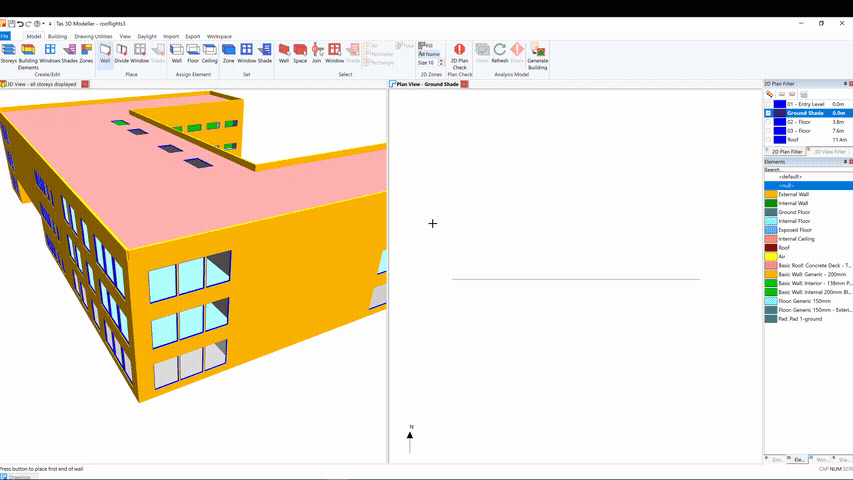Open Building Elements in the ribbon

pos(28,57)
